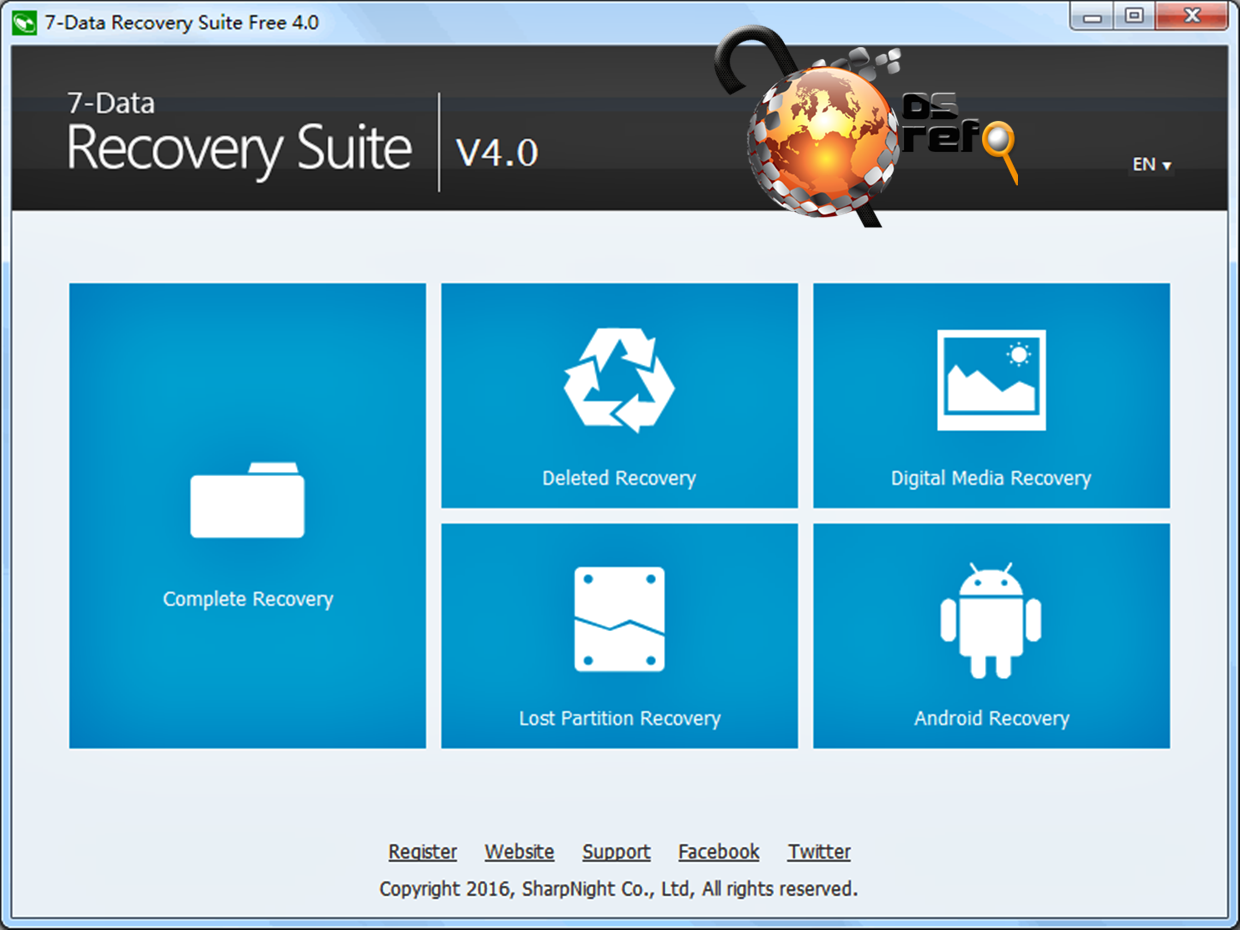Image resolution: width=1240 pixels, height=930 pixels.
Task: Visit the Facebook link
Action: [x=719, y=852]
